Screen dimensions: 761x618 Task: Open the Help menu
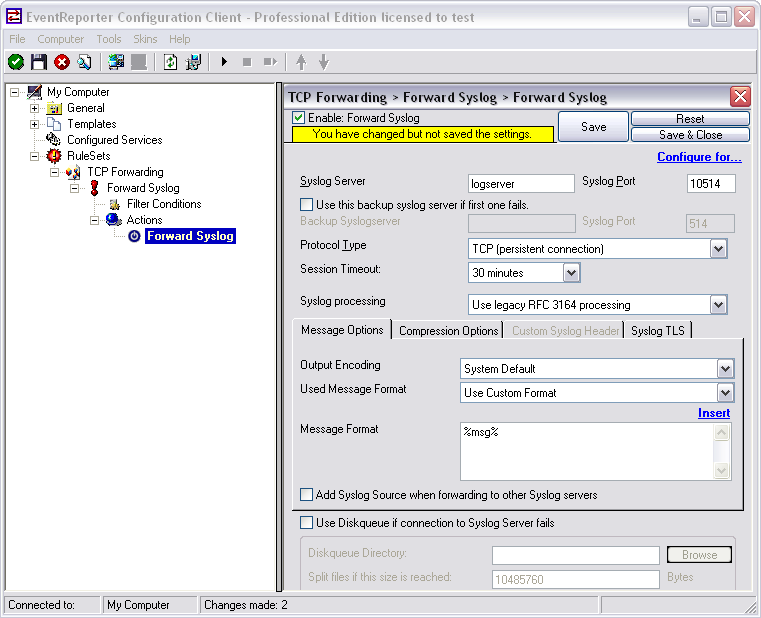tap(180, 39)
